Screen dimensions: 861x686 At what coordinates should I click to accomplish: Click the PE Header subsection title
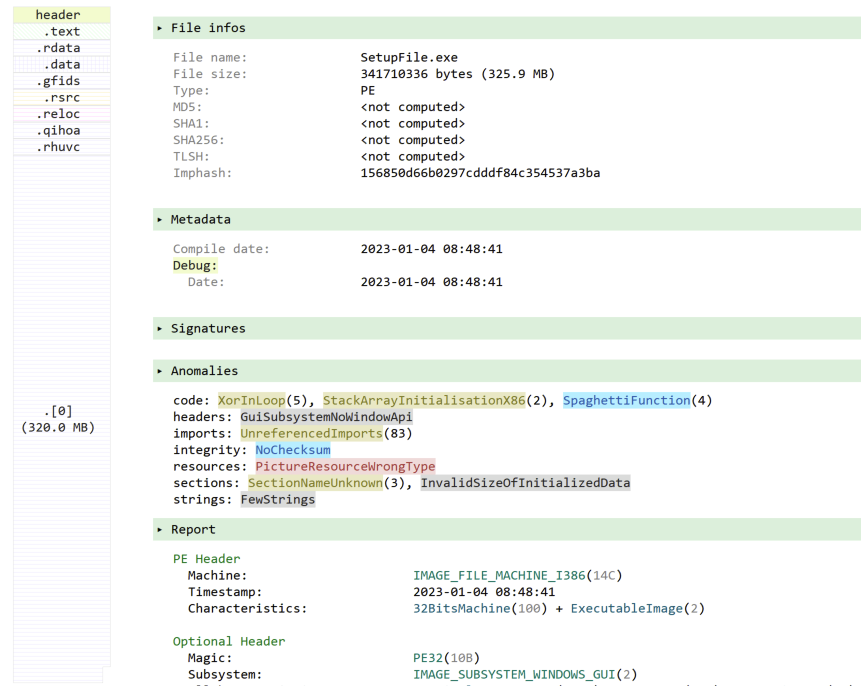pyautogui.click(x=206, y=559)
